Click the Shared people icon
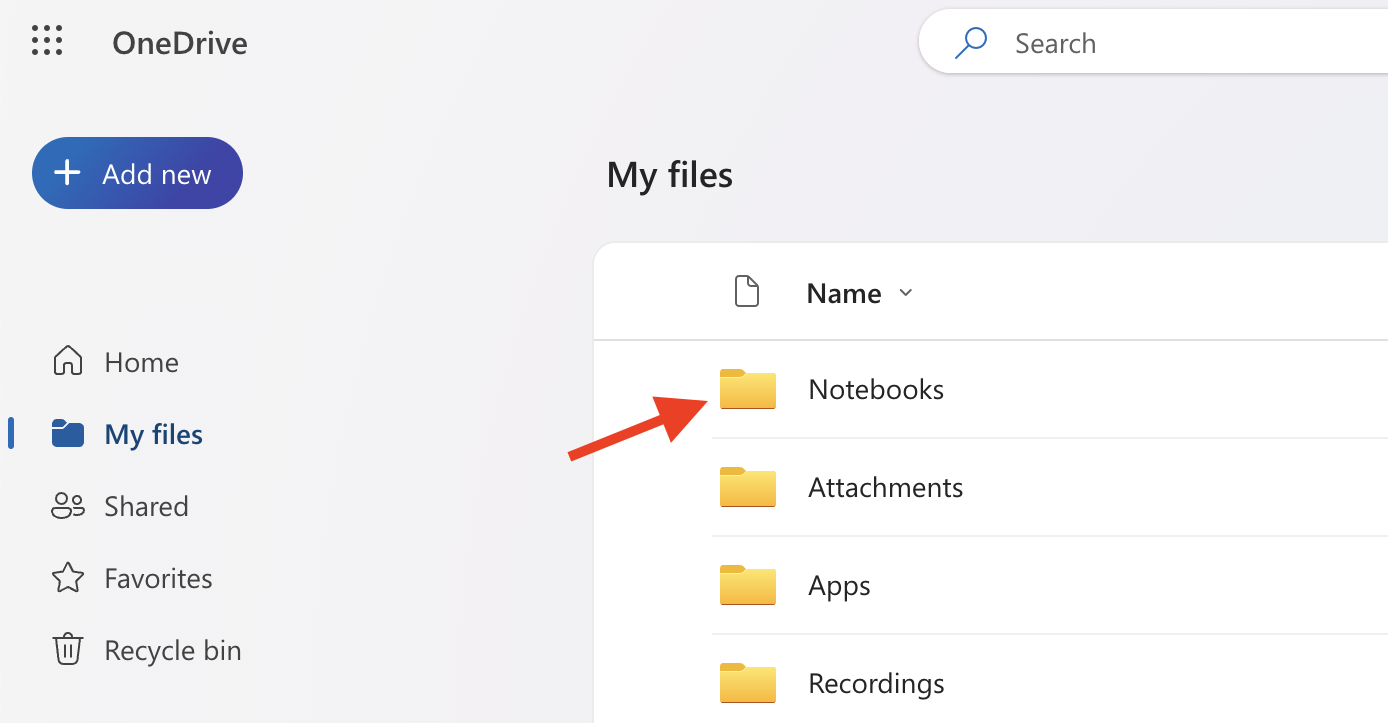 (x=68, y=506)
